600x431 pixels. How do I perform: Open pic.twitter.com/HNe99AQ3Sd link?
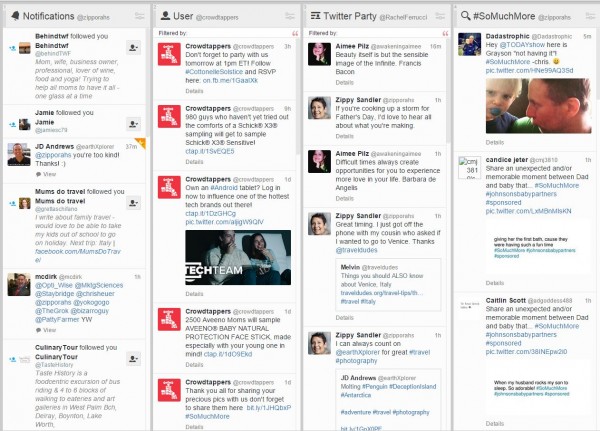(x=529, y=70)
